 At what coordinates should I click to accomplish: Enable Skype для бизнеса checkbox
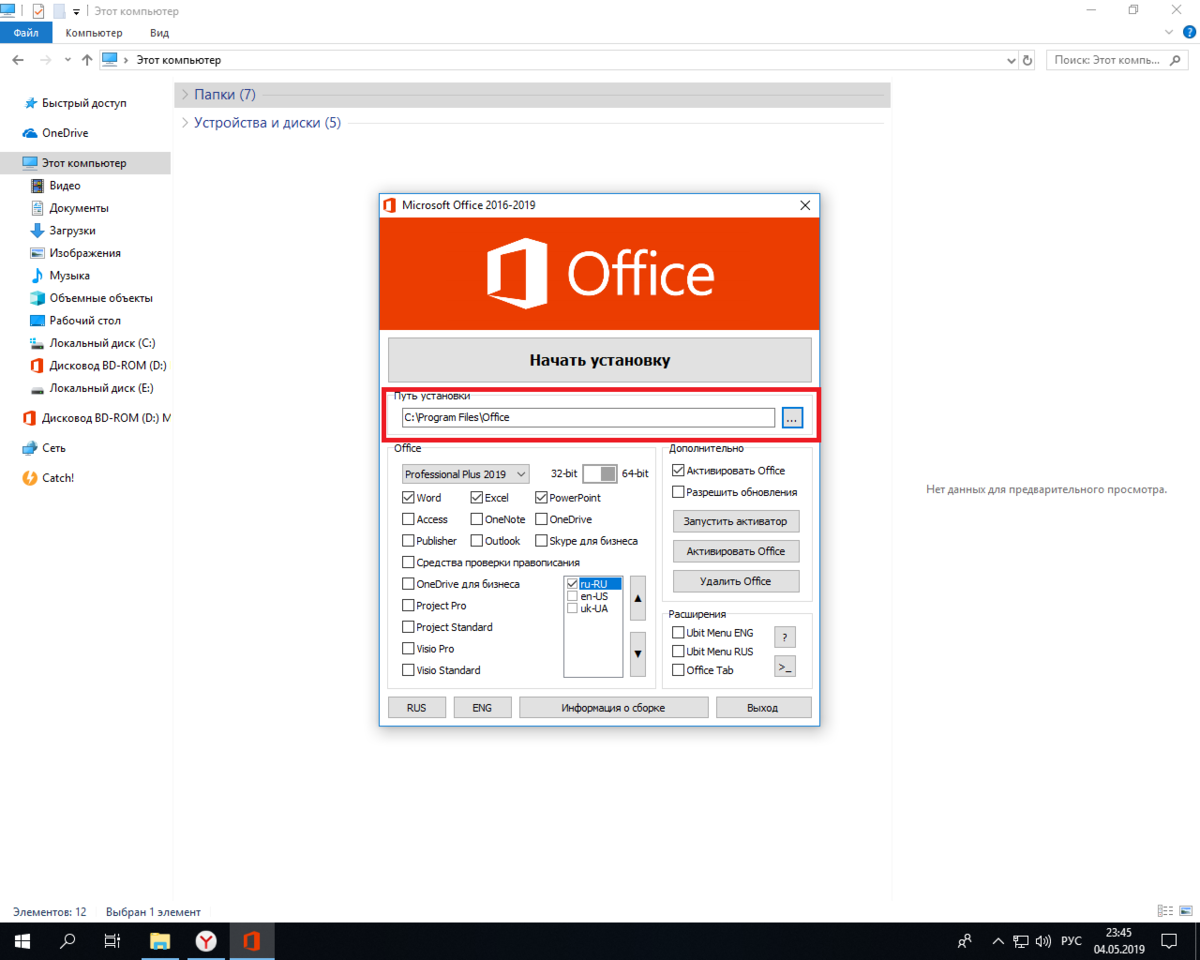pyautogui.click(x=541, y=541)
